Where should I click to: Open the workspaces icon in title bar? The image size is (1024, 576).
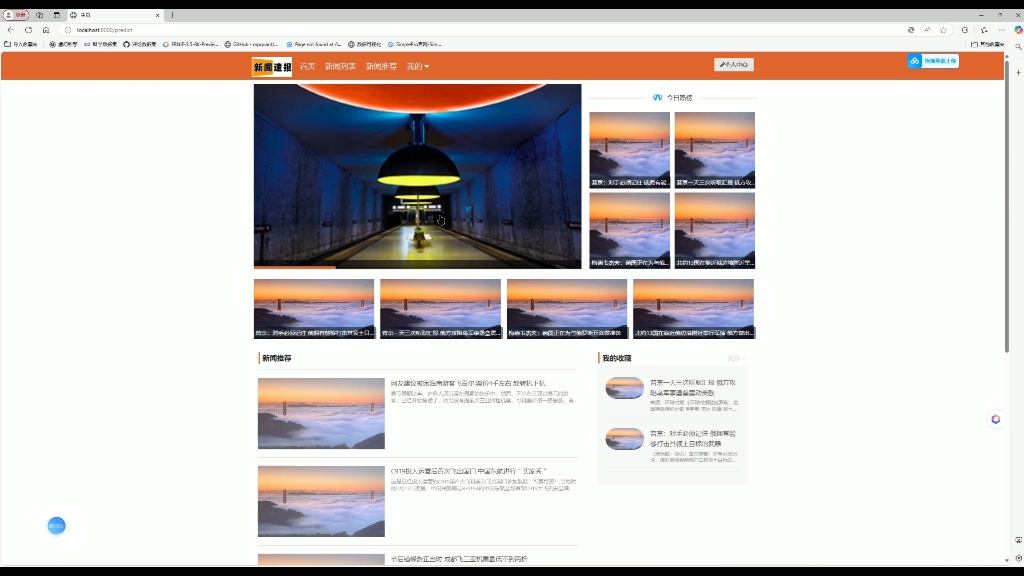click(x=39, y=15)
